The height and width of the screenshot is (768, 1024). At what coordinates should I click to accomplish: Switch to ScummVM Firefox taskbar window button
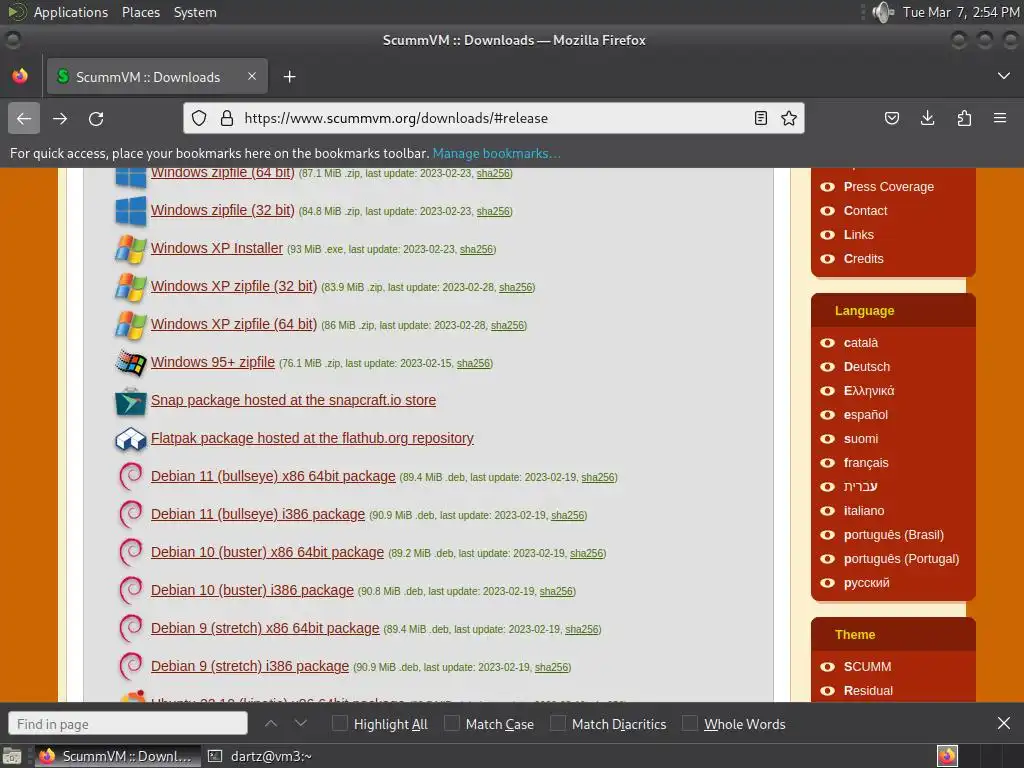[x=118, y=756]
